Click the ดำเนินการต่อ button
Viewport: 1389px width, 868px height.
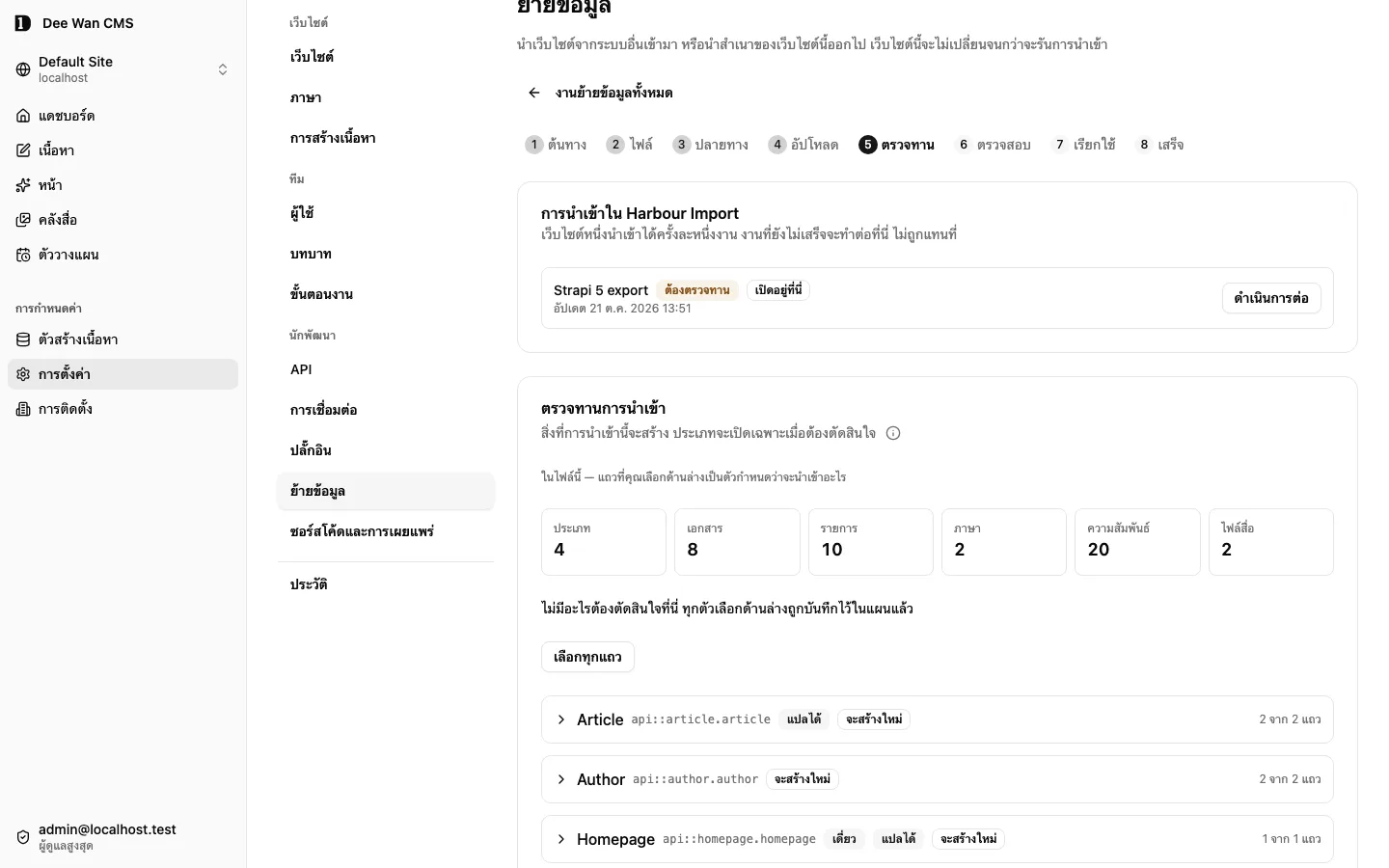coord(1271,298)
